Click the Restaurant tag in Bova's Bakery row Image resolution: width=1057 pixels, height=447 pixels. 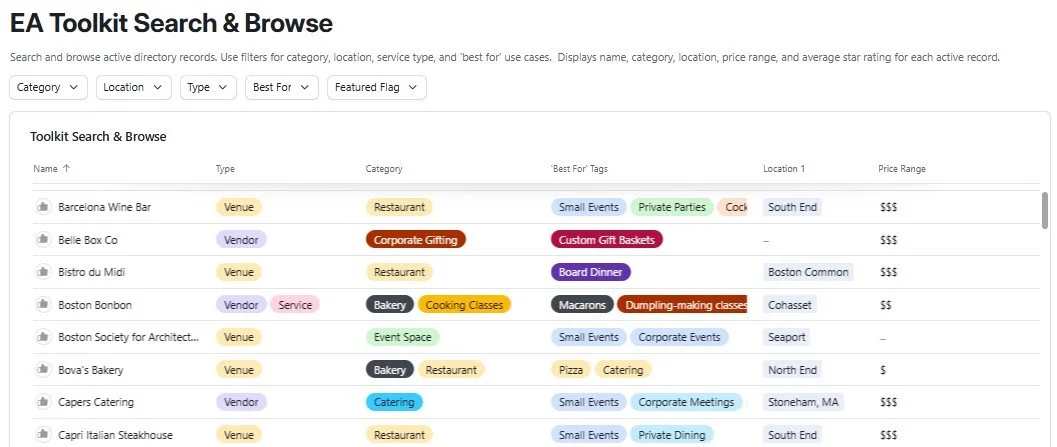(451, 369)
